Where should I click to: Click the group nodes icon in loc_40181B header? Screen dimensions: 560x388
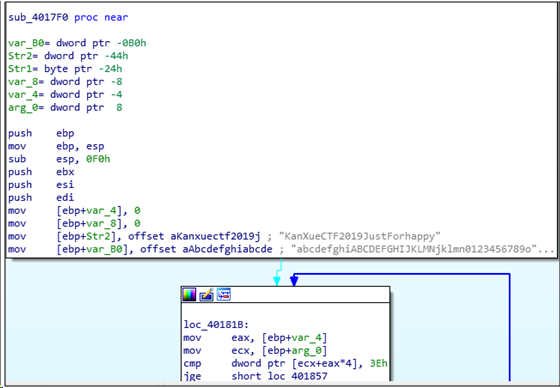(224, 295)
